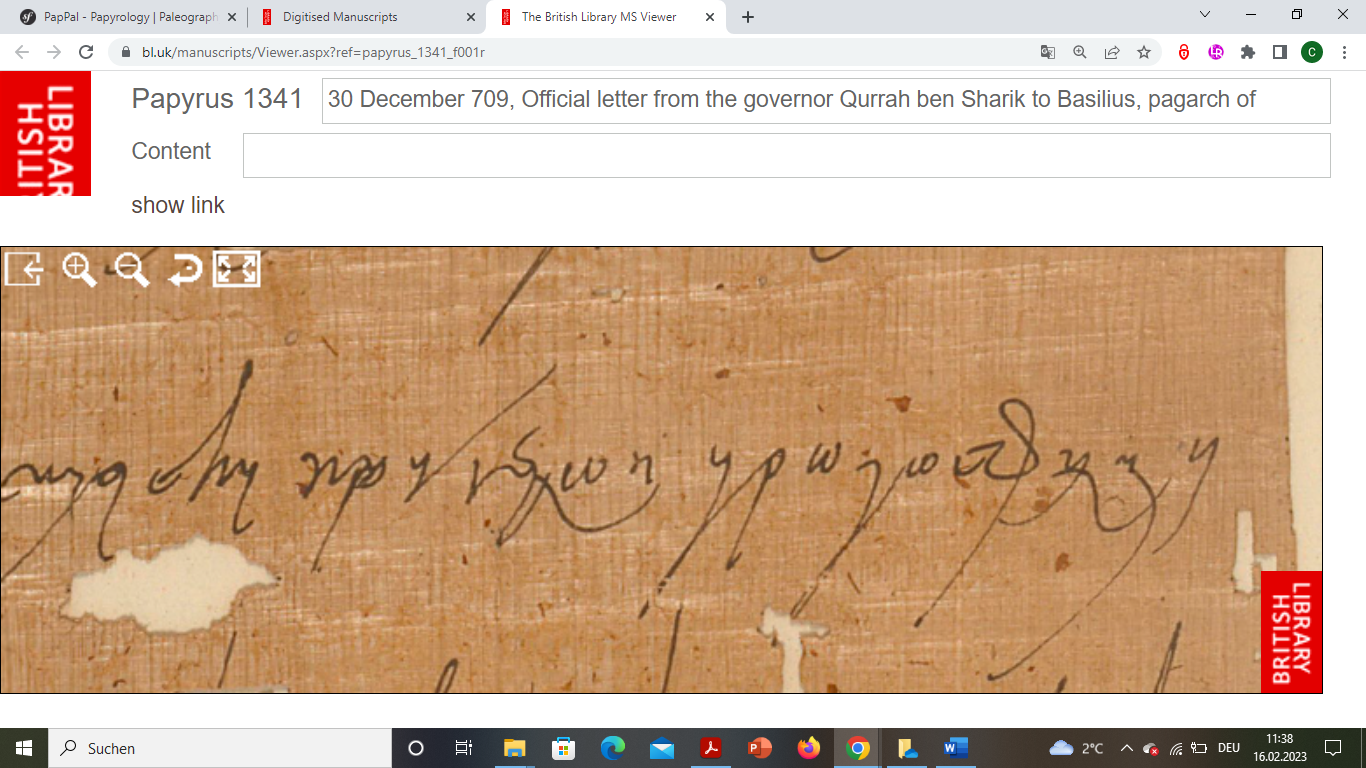The width and height of the screenshot is (1366, 768).
Task: Translate this page with Google Translate icon
Action: [1047, 52]
